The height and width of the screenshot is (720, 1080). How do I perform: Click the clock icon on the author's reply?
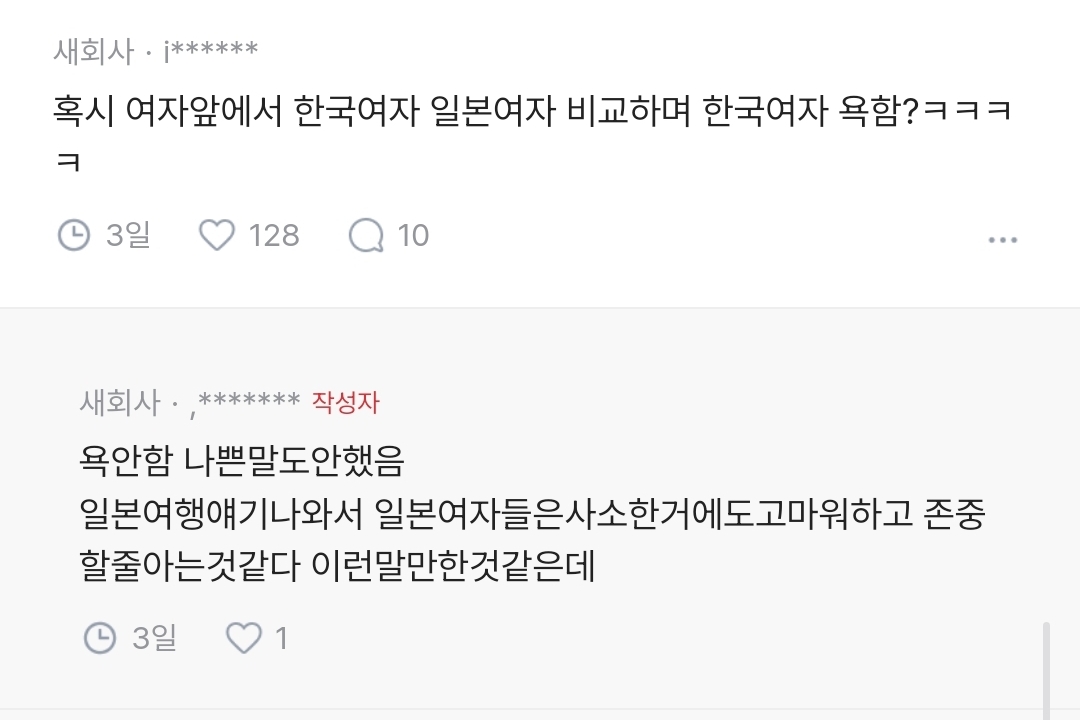tap(100, 638)
